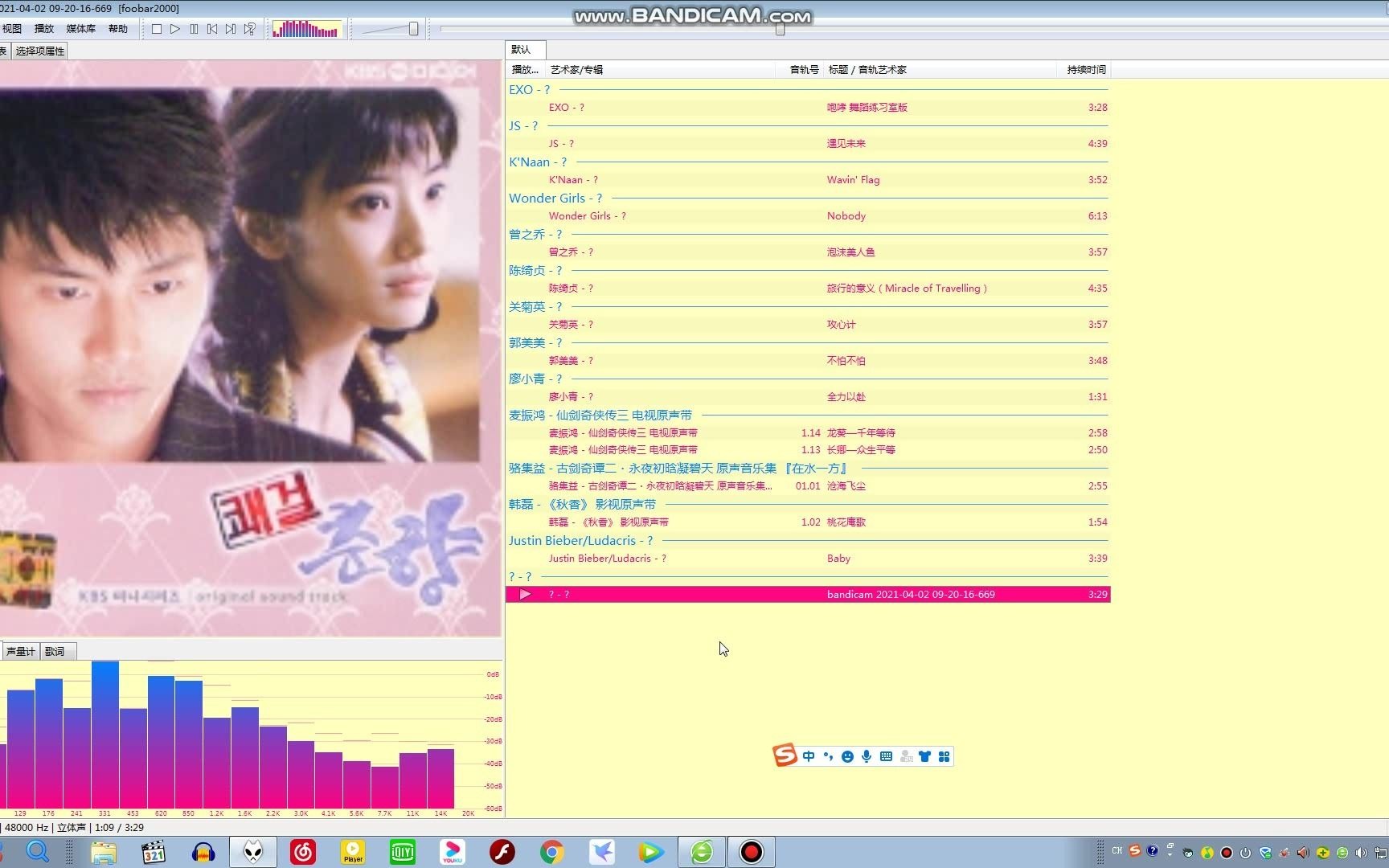Open Audacity headphones icon on the taskbar
1389x868 pixels.
tap(203, 852)
